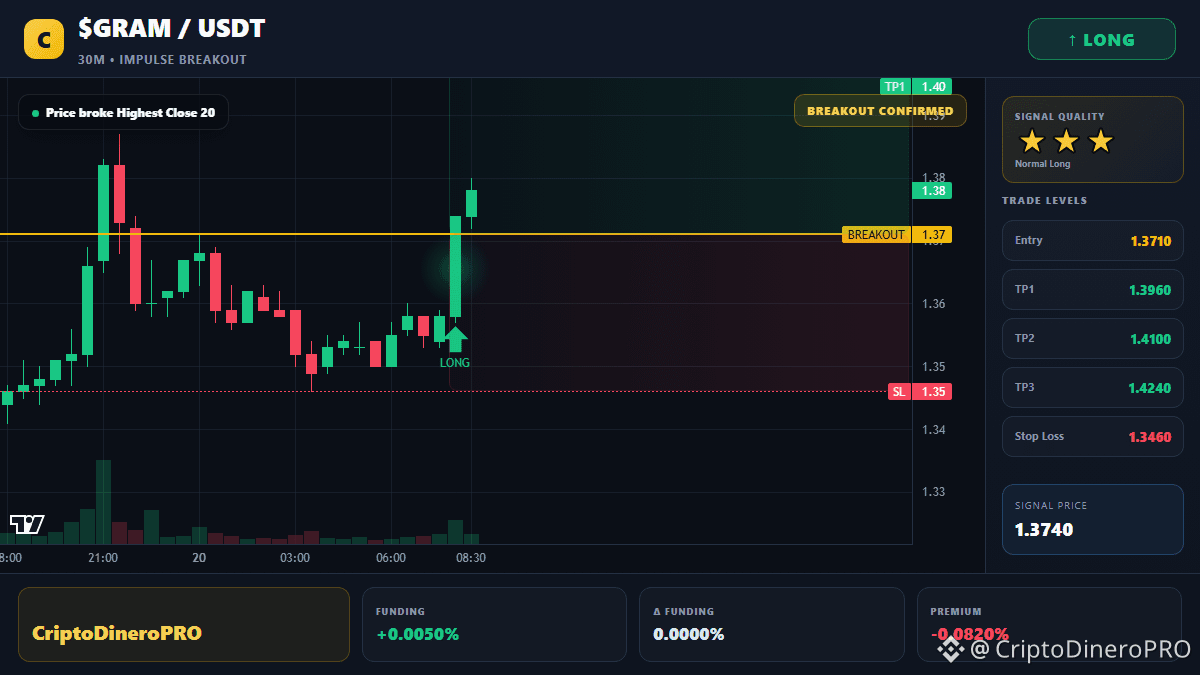Click the 08:30 time axis label
Viewport: 1200px width, 675px height.
(471, 558)
